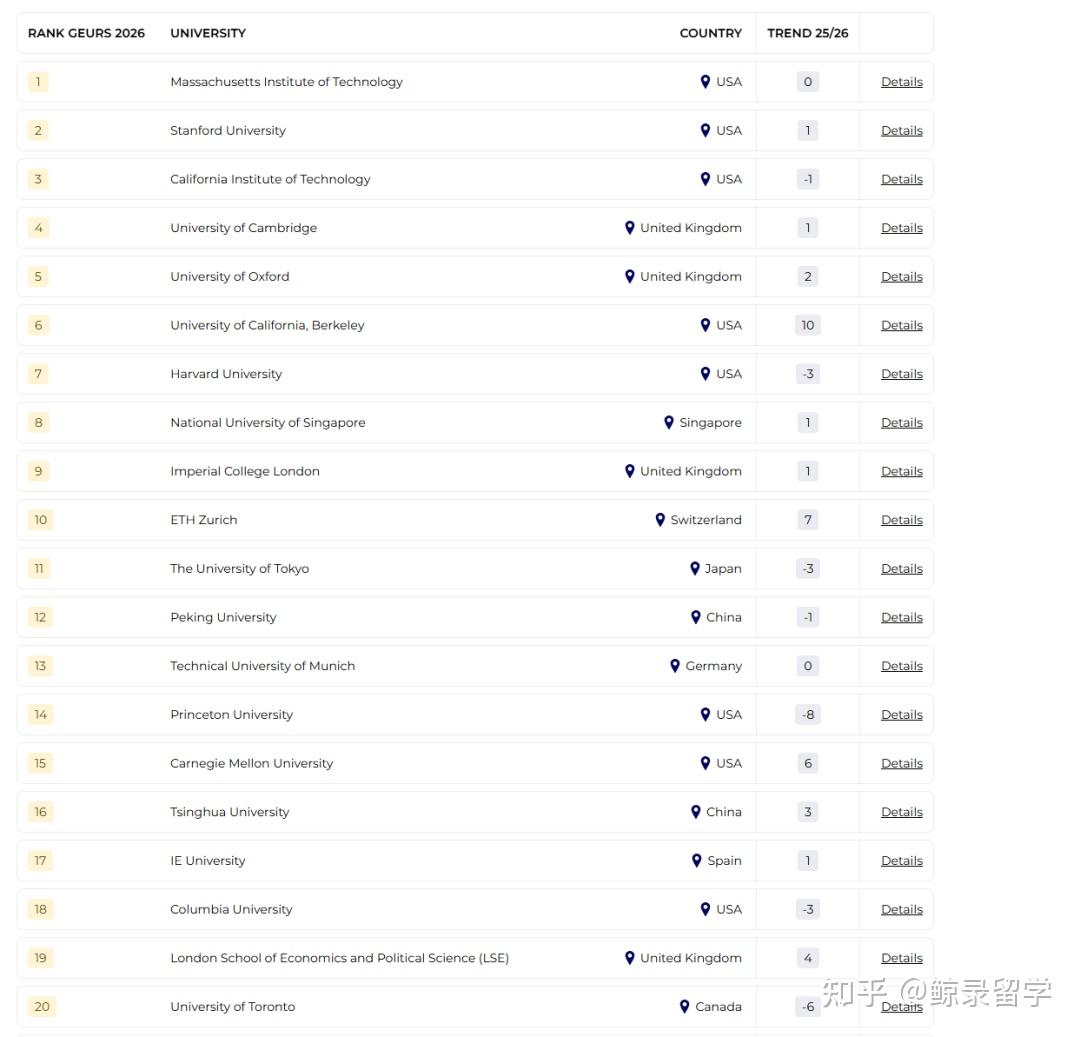Image resolution: width=1080 pixels, height=1037 pixels.
Task: Click the location pin next to Japan
Action: [x=695, y=569]
